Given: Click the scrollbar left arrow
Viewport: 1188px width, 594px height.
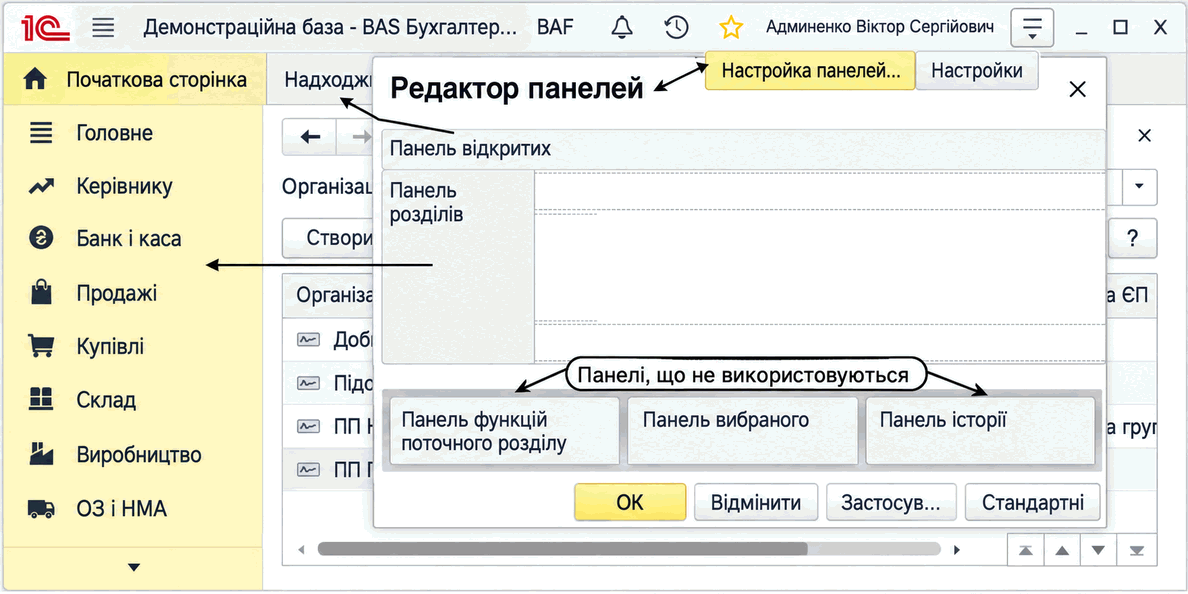Looking at the screenshot, I should 301,549.
